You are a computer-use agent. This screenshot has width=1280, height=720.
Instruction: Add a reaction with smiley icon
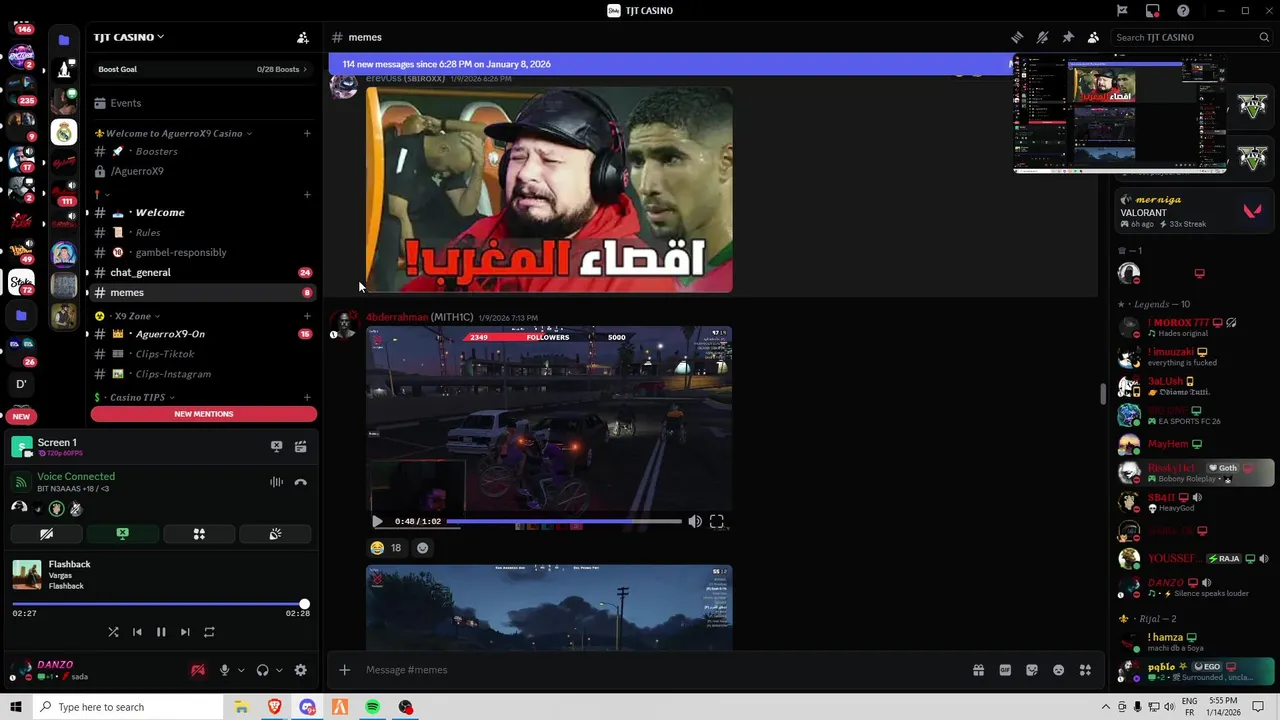[422, 548]
